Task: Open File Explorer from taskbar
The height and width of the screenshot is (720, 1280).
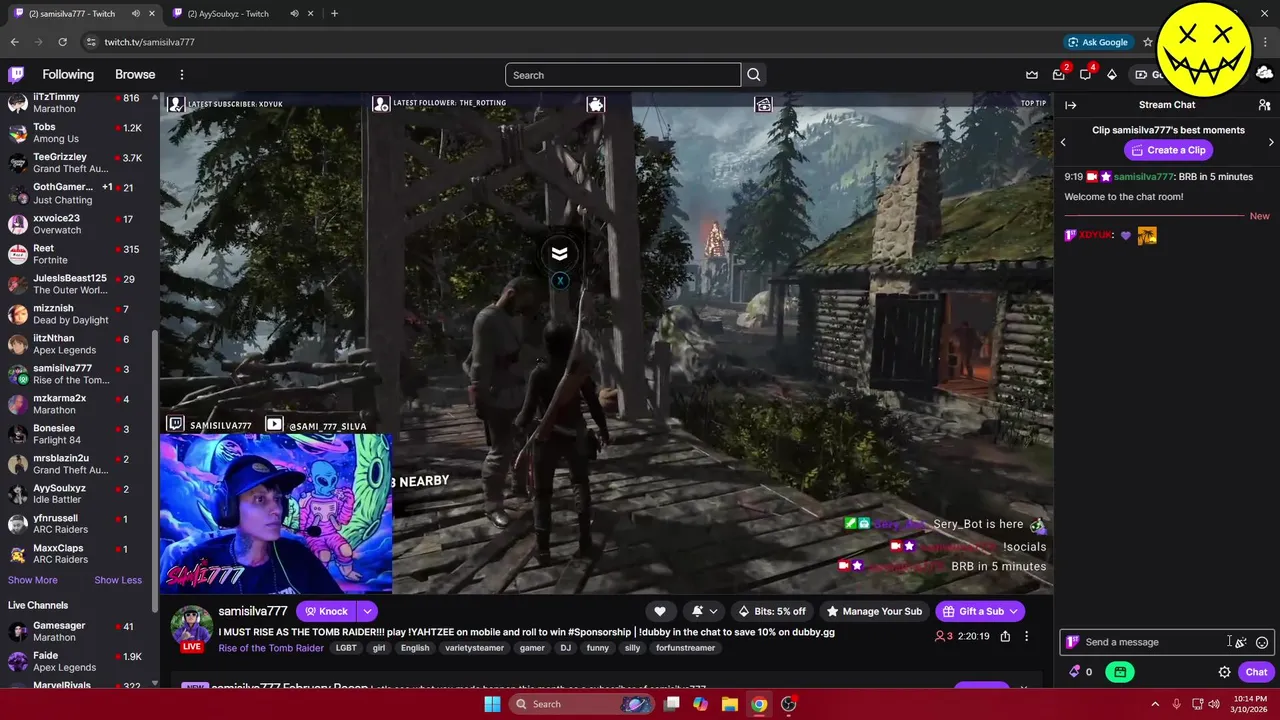Action: pyautogui.click(x=729, y=704)
